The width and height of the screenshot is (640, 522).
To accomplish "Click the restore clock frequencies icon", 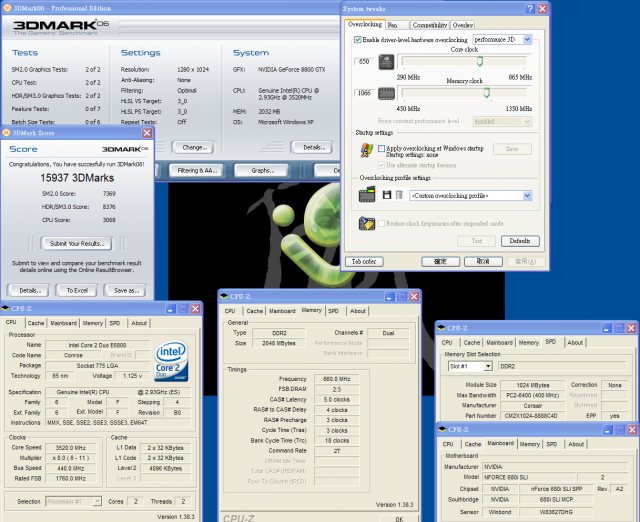I will [367, 223].
